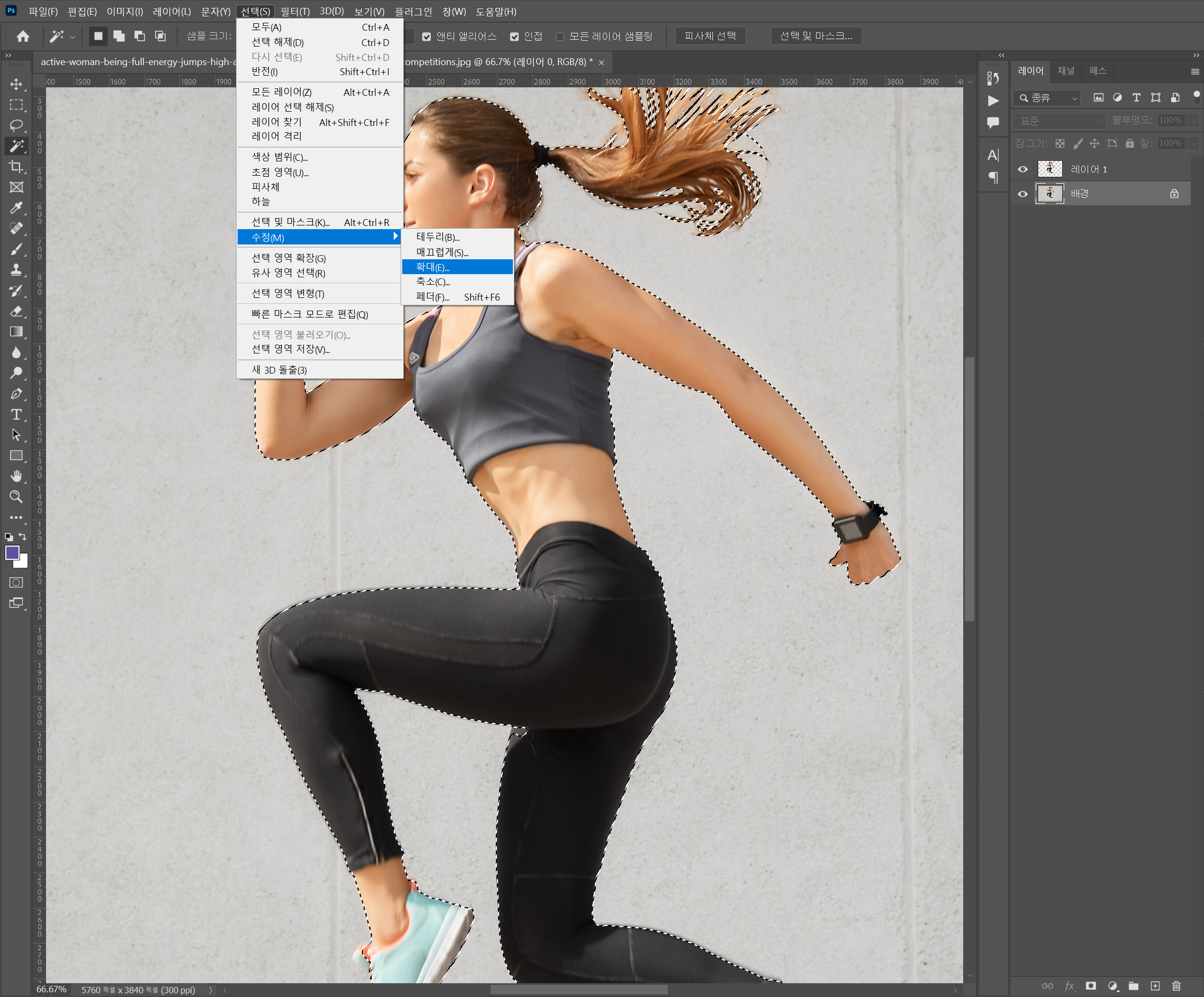Screen dimensions: 1204x997
Task: Switch to the 채널 tab
Action: [x=1065, y=70]
